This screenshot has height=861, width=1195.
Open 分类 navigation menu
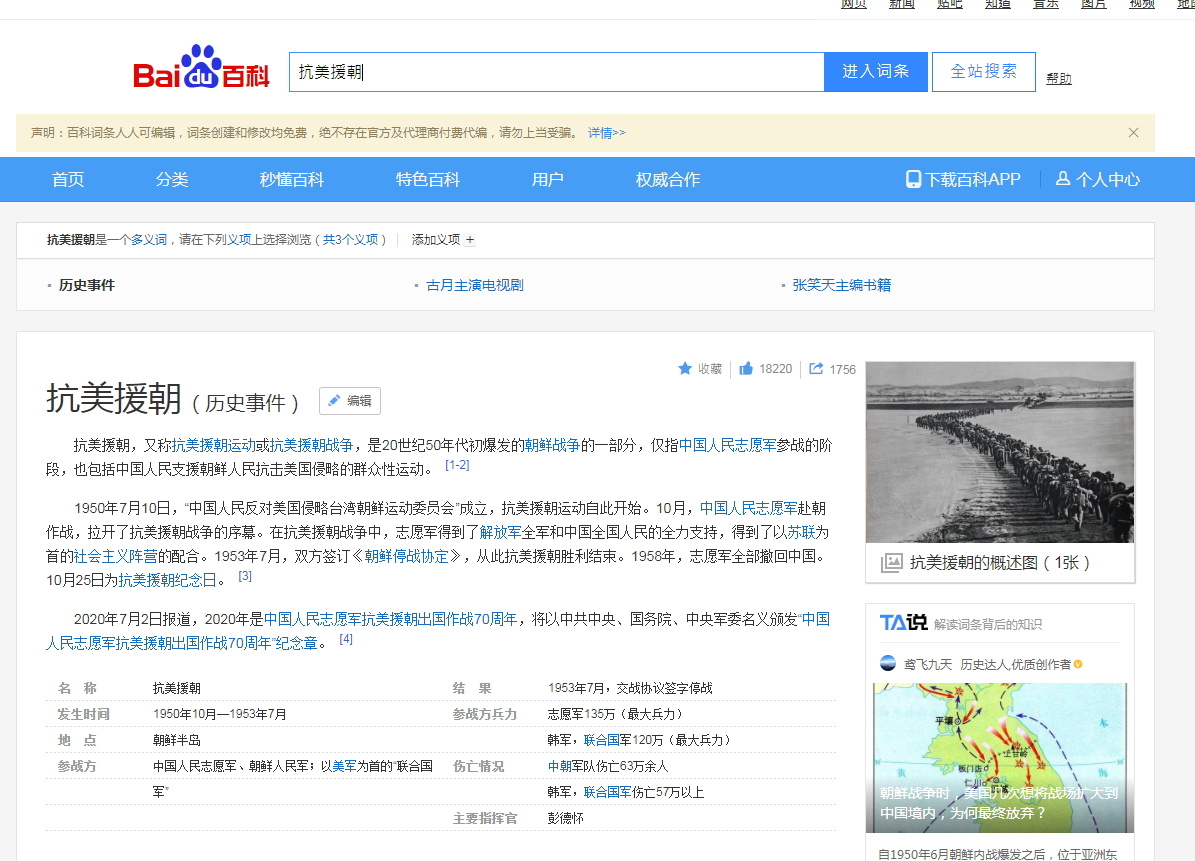[x=171, y=180]
